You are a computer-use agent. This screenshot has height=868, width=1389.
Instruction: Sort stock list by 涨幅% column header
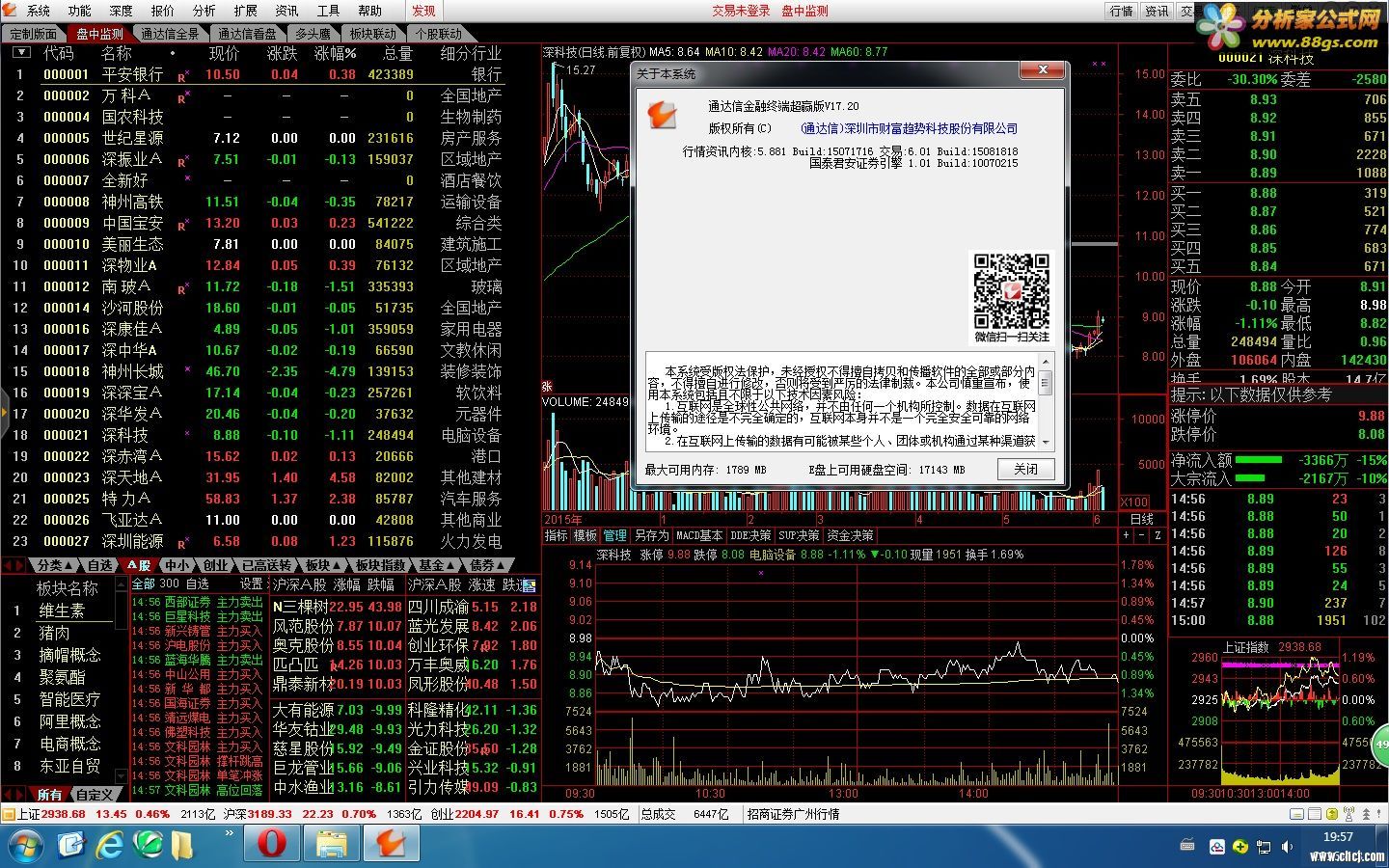coord(335,53)
